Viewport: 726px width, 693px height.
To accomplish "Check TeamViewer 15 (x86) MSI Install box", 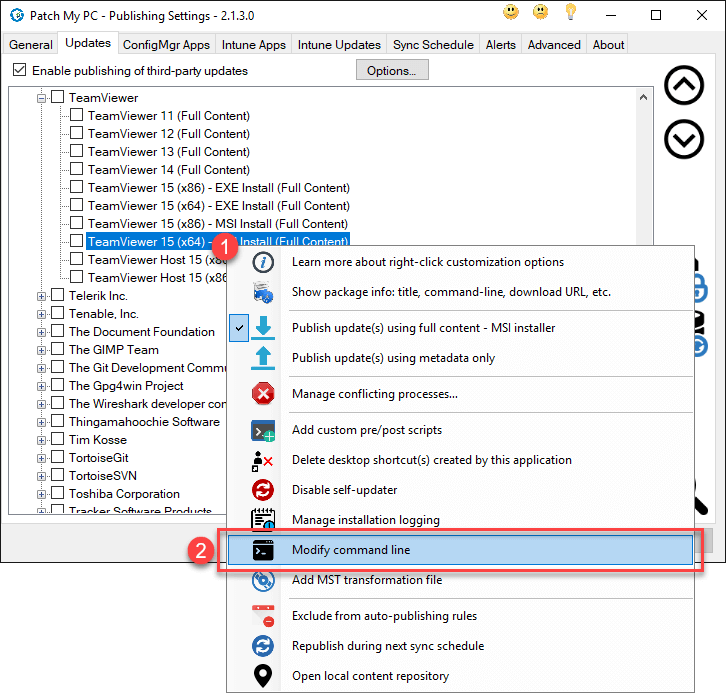I will pyautogui.click(x=76, y=223).
